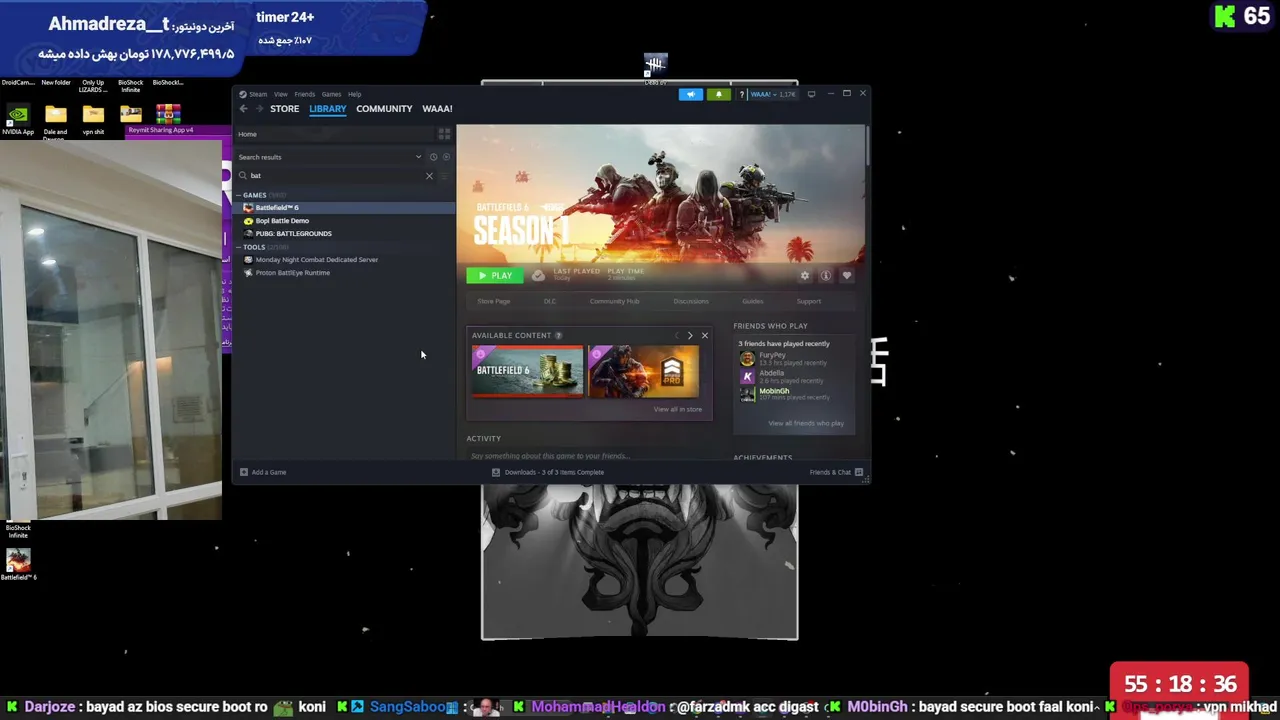Image resolution: width=1280 pixels, height=720 pixels.
Task: Go back with Steam back arrow
Action: point(243,109)
